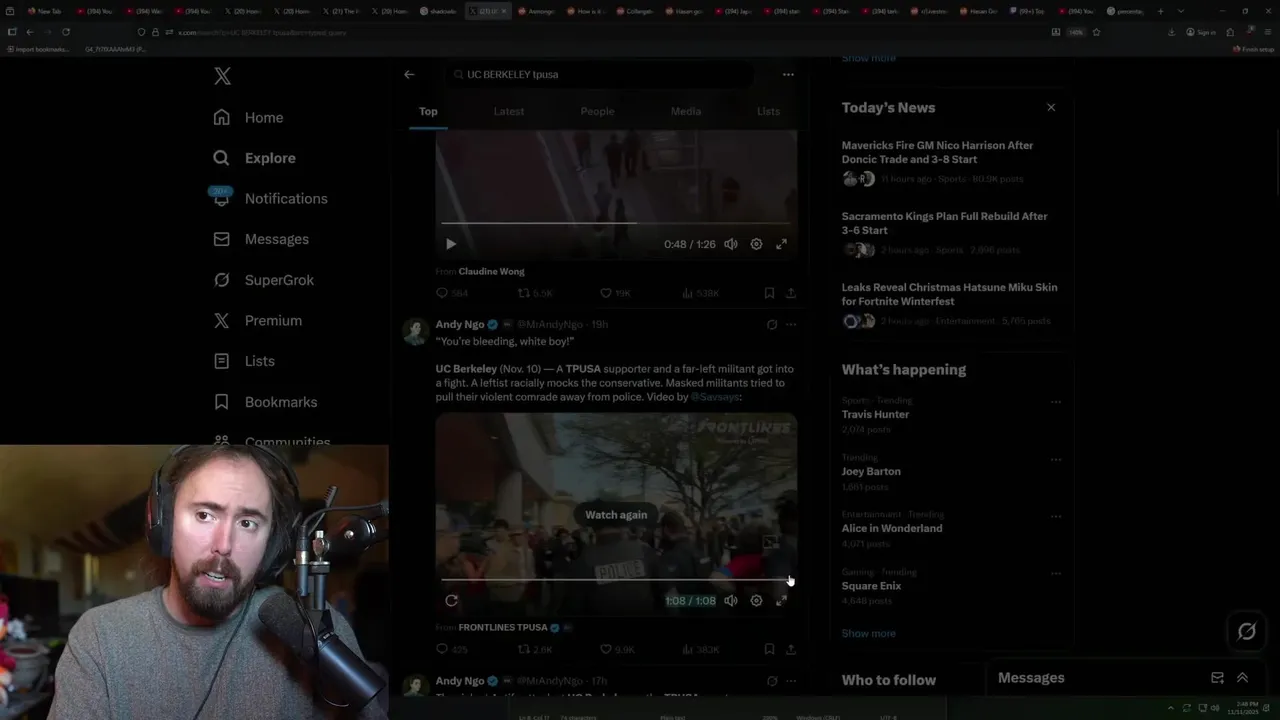Replay the finished 1:08 video
1280x720 pixels.
tap(451, 601)
